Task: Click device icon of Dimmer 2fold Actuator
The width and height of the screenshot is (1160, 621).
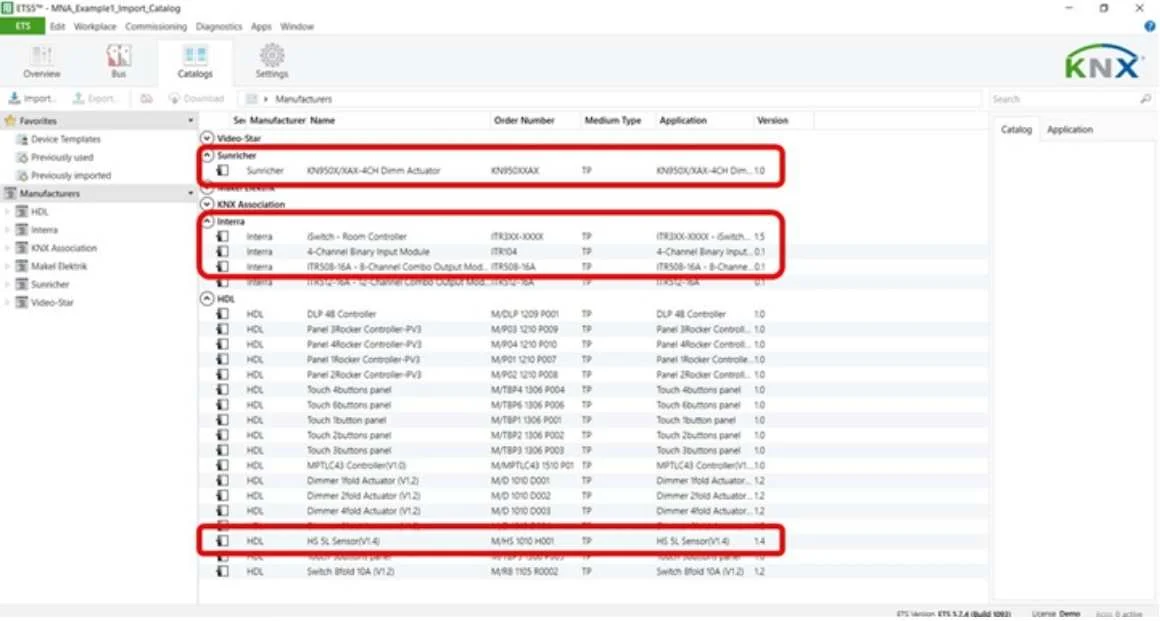Action: coord(222,496)
